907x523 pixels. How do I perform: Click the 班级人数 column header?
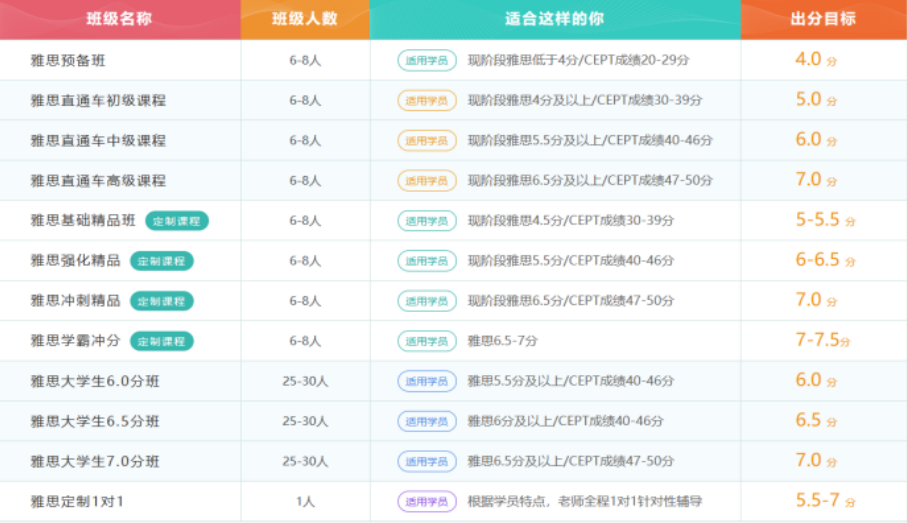305,19
